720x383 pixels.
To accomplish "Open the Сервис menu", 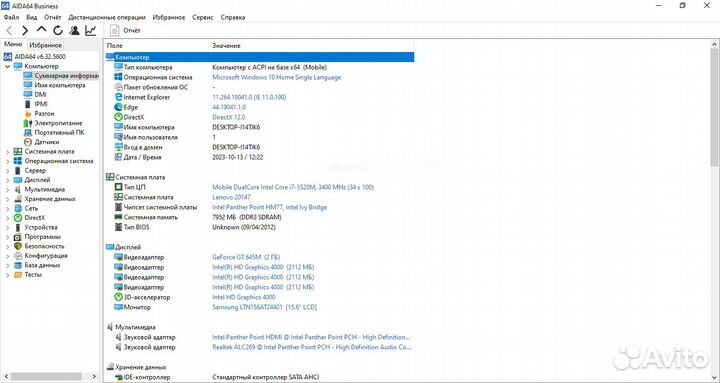I will coord(202,17).
